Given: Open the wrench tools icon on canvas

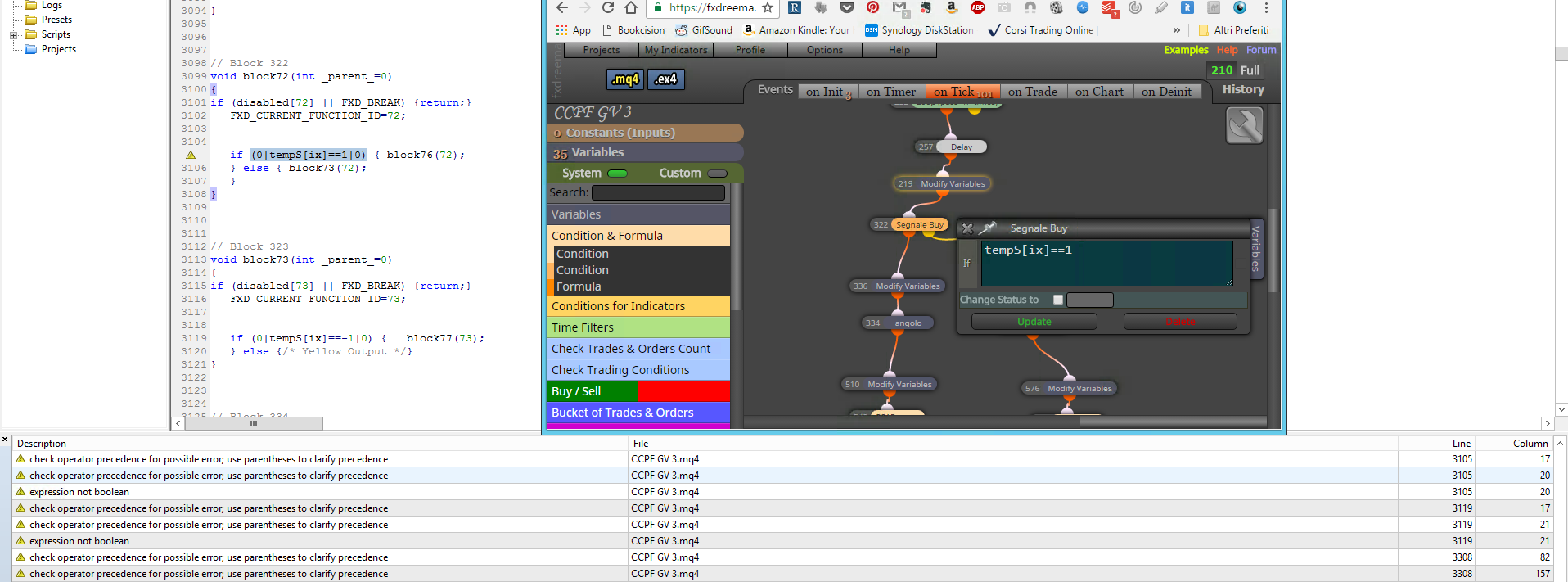Looking at the screenshot, I should [x=1244, y=126].
